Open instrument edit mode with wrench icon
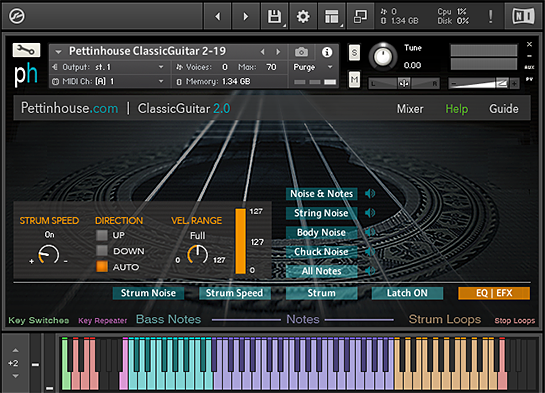The width and height of the screenshot is (545, 393). pyautogui.click(x=26, y=50)
